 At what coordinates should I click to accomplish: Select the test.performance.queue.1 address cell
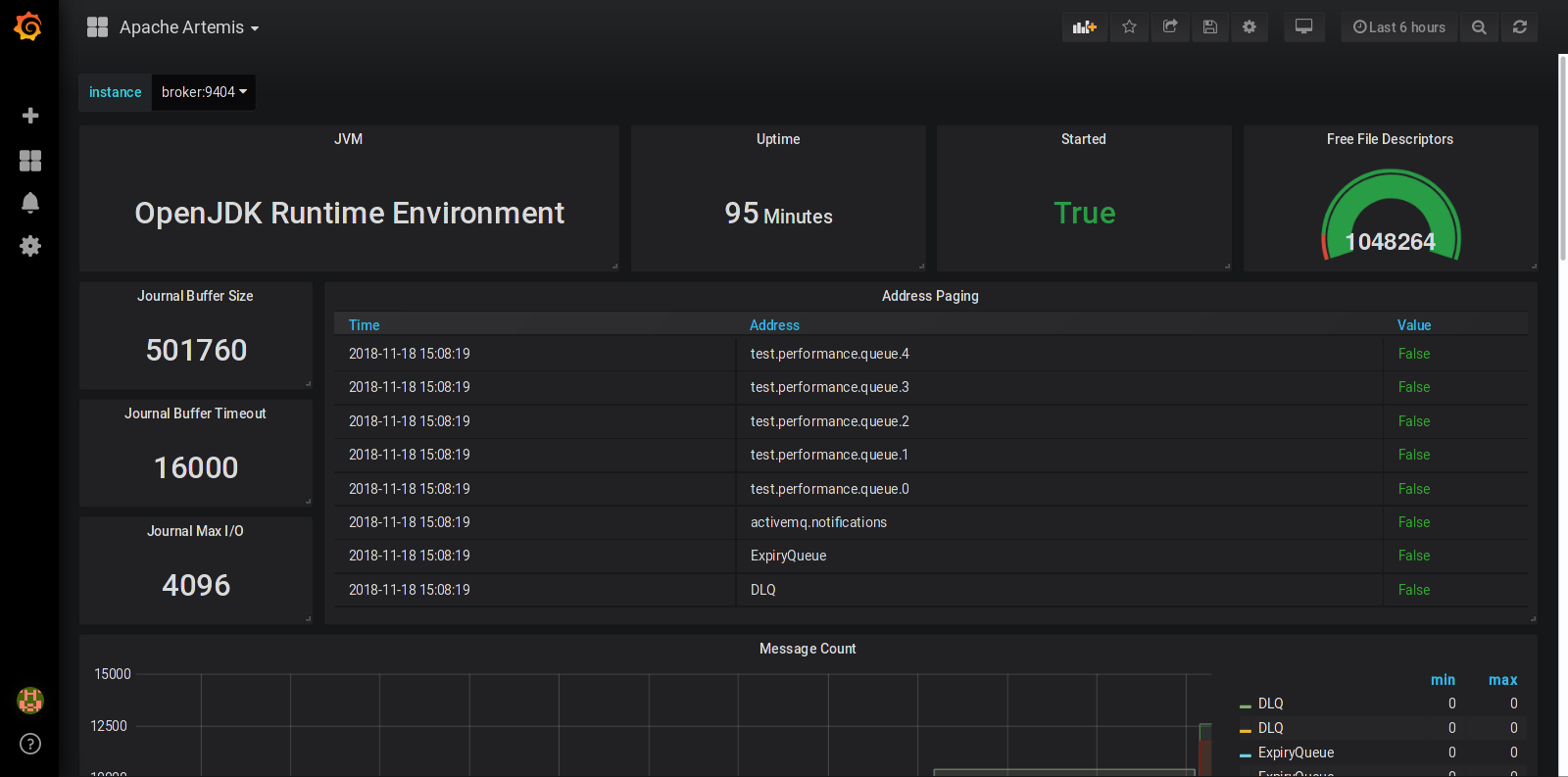[830, 455]
